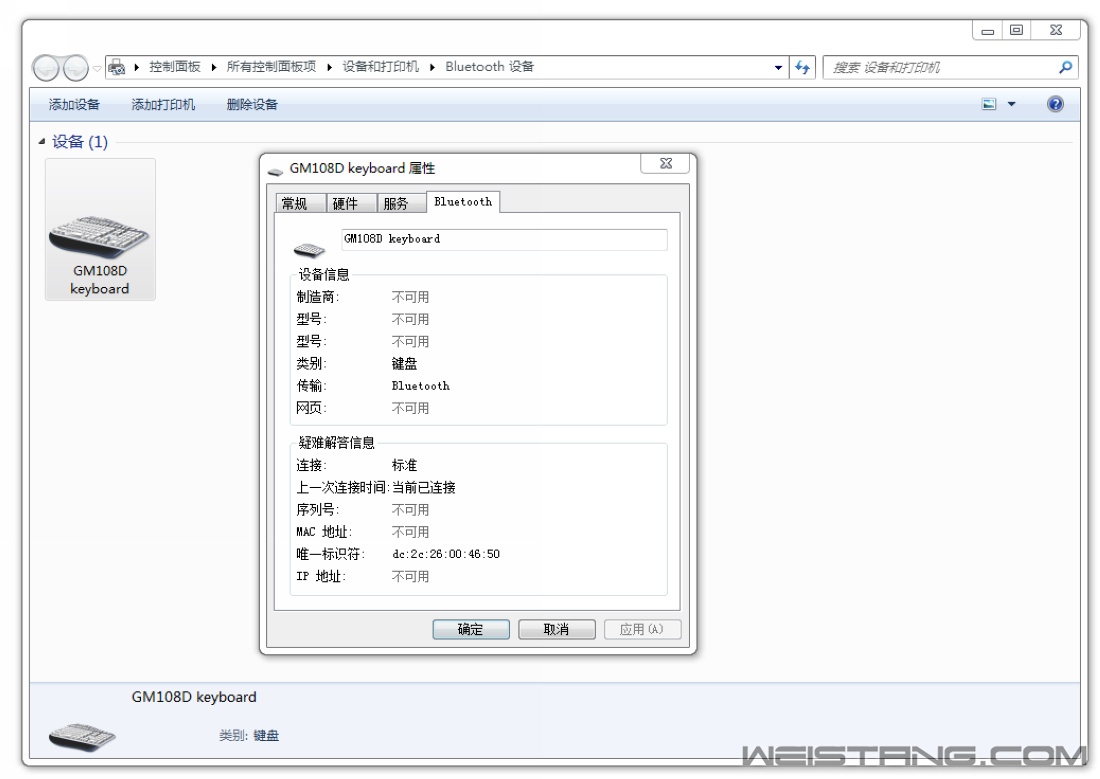Refresh the Bluetooth 设备 folder view
Screen dimensions: 1100x779
click(x=803, y=67)
